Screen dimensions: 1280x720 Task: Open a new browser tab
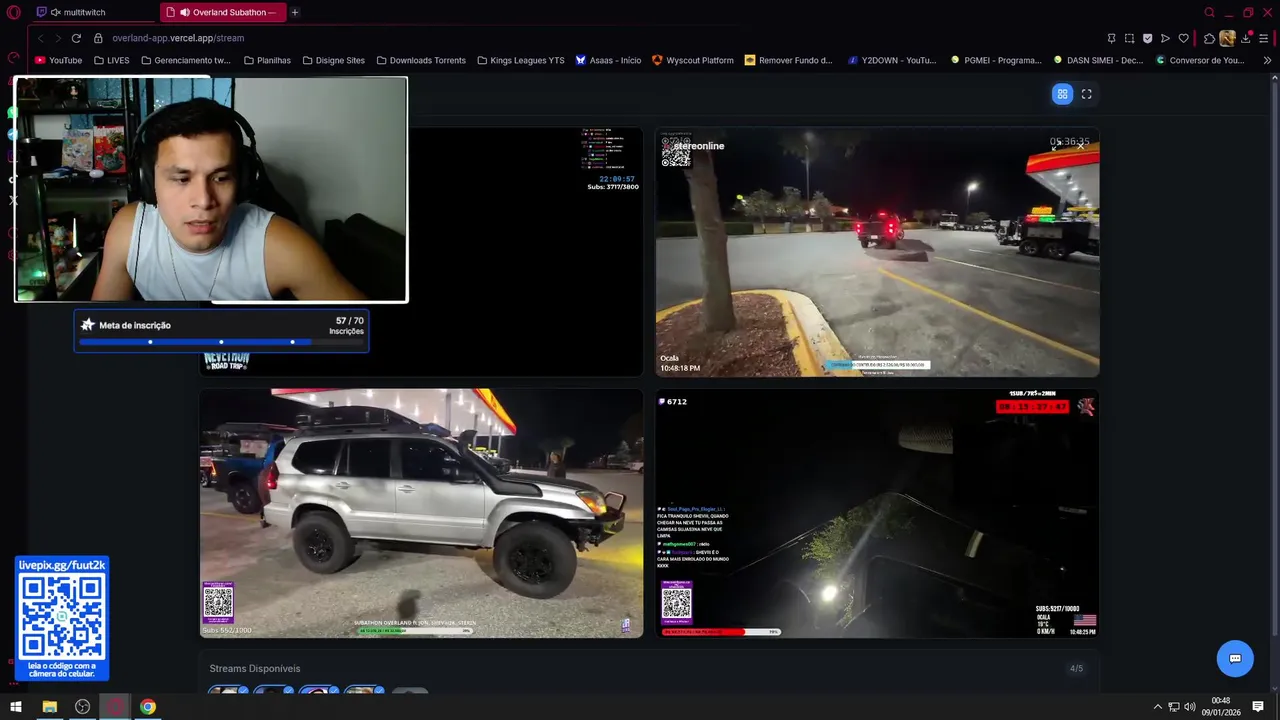point(295,12)
